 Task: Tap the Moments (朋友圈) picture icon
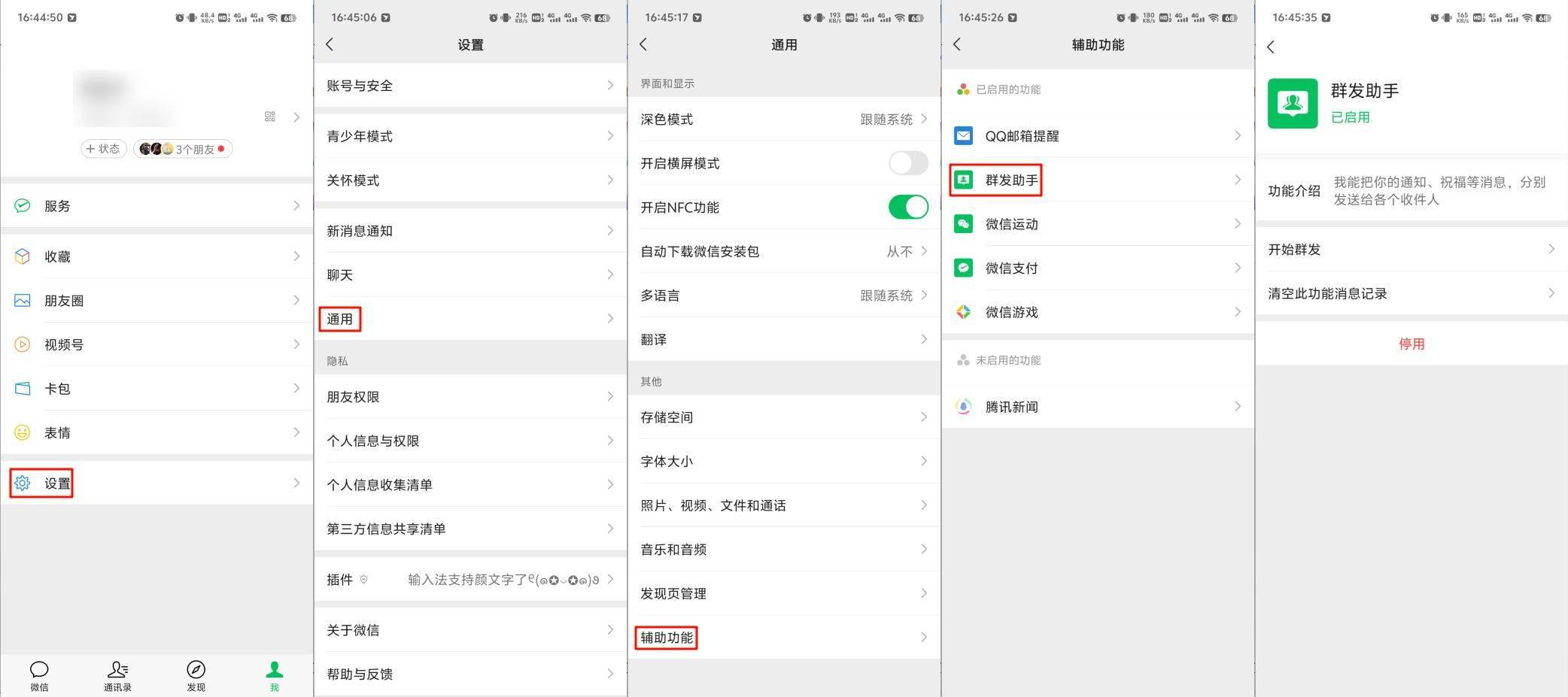tap(23, 301)
